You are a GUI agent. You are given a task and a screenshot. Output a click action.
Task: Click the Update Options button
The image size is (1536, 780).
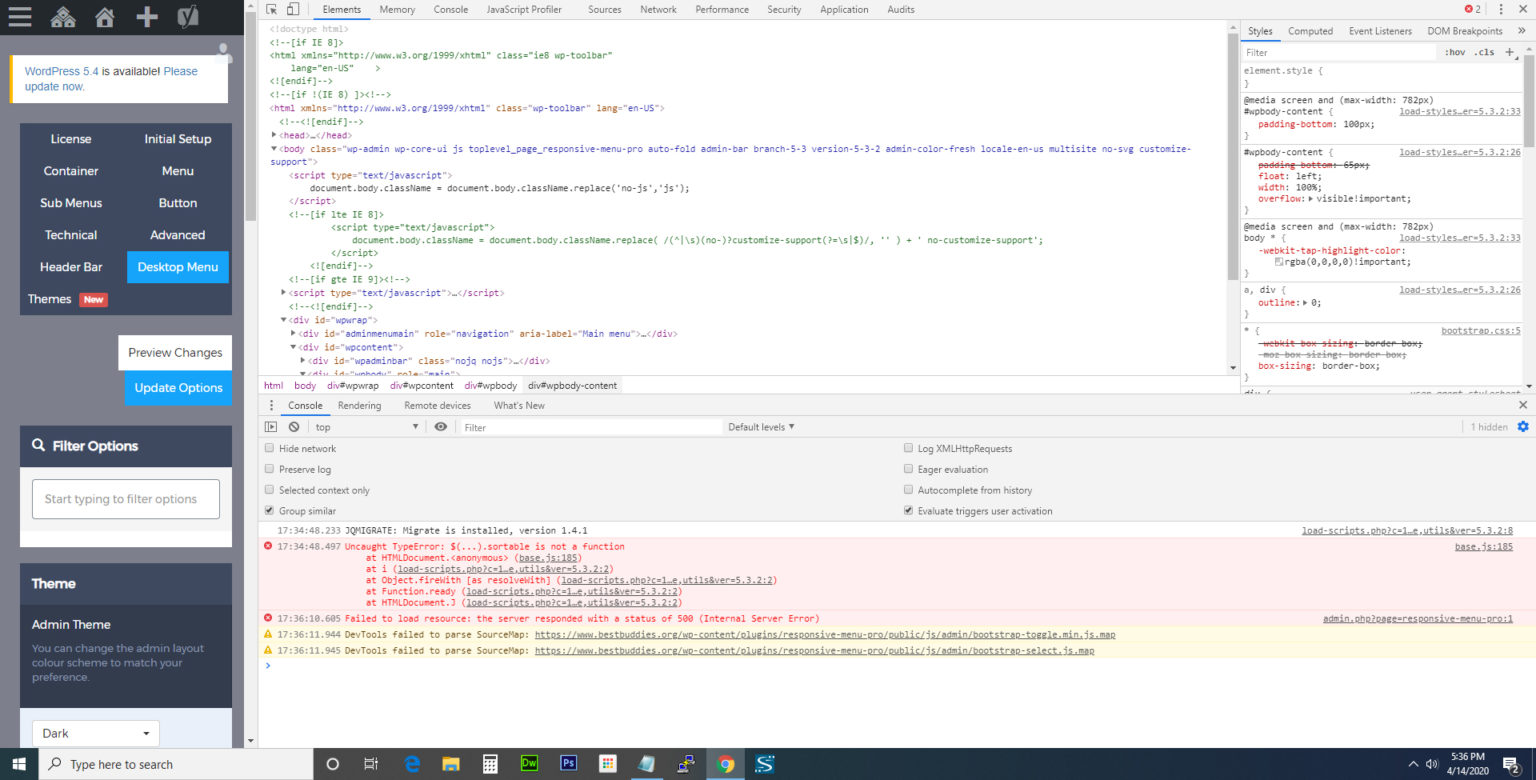tap(178, 388)
